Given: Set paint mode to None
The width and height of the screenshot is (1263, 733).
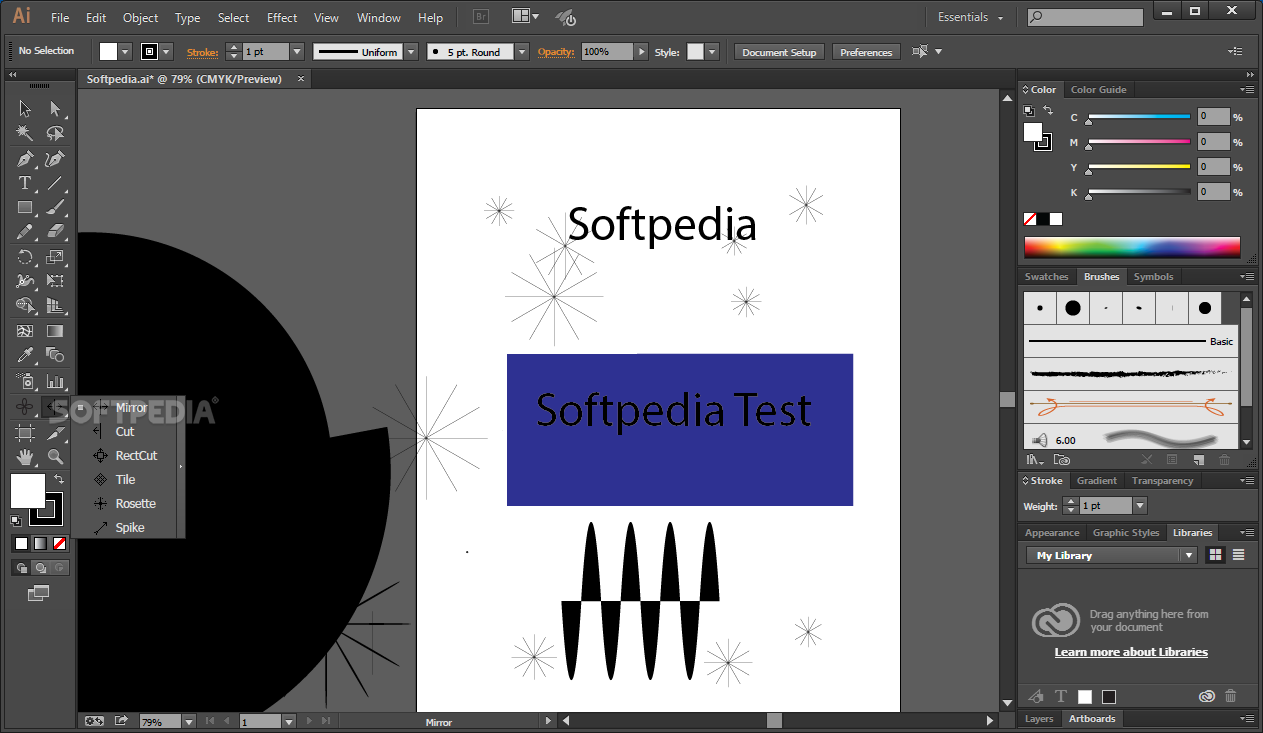Looking at the screenshot, I should click(59, 544).
